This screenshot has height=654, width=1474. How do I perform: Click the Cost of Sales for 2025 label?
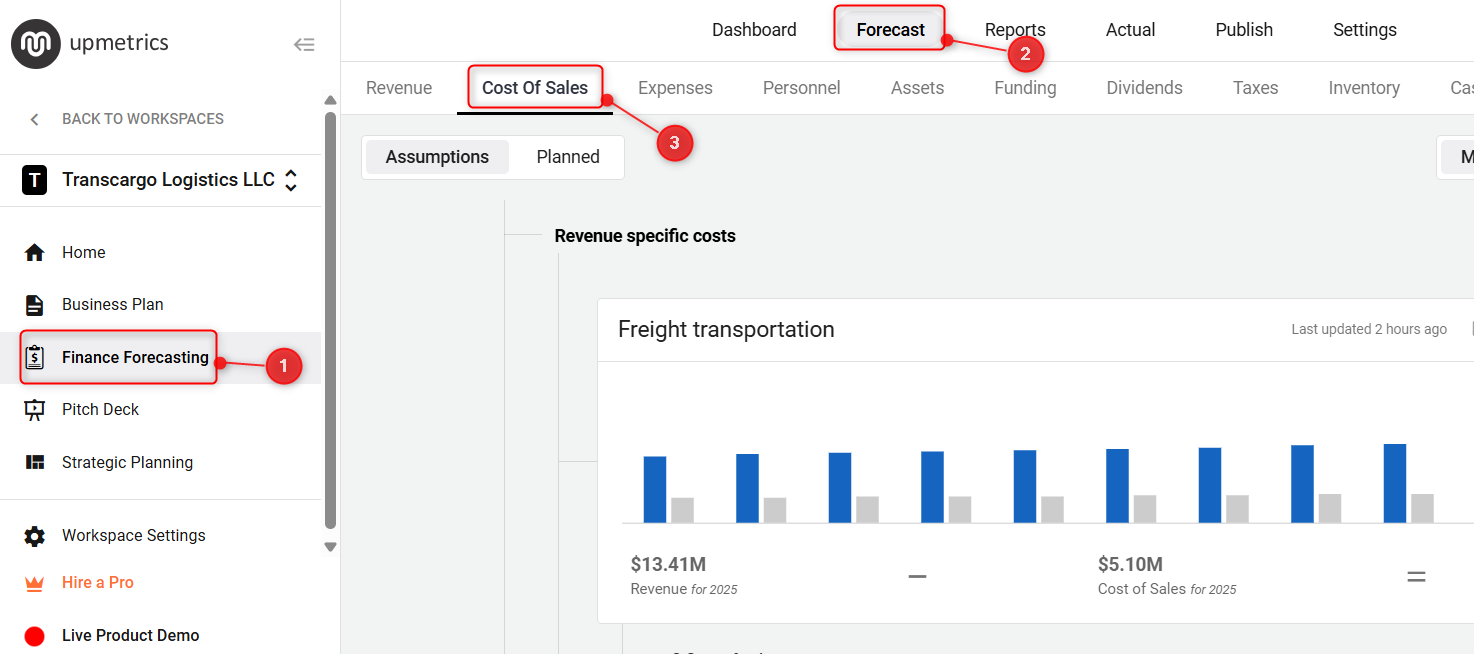1167,589
